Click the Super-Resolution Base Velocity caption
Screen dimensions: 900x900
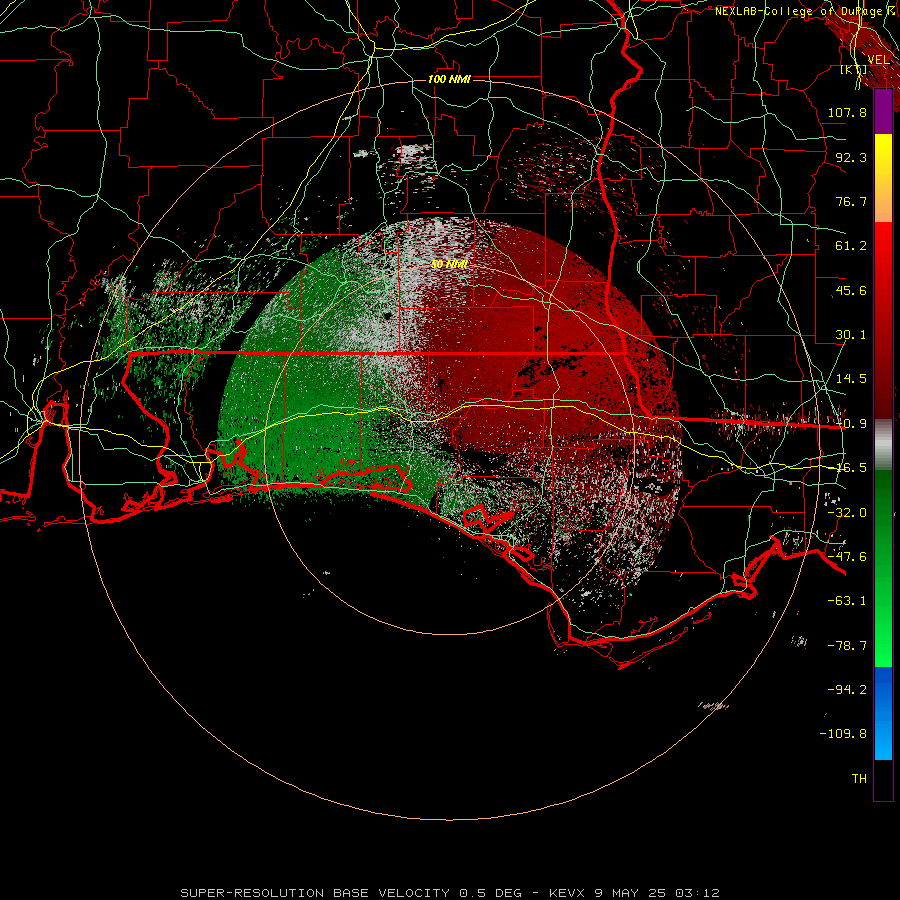point(450,893)
